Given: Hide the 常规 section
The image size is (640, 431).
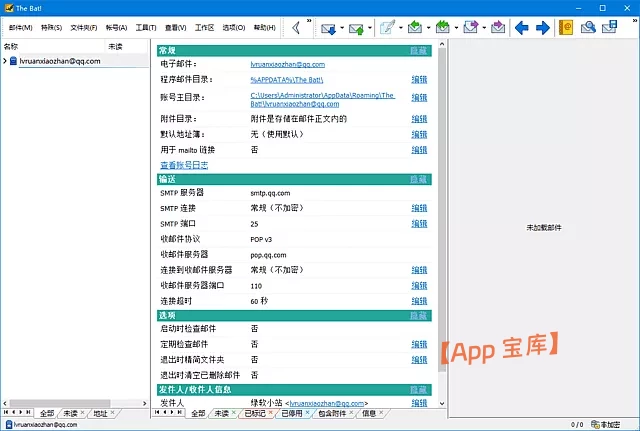Looking at the screenshot, I should pyautogui.click(x=418, y=50).
